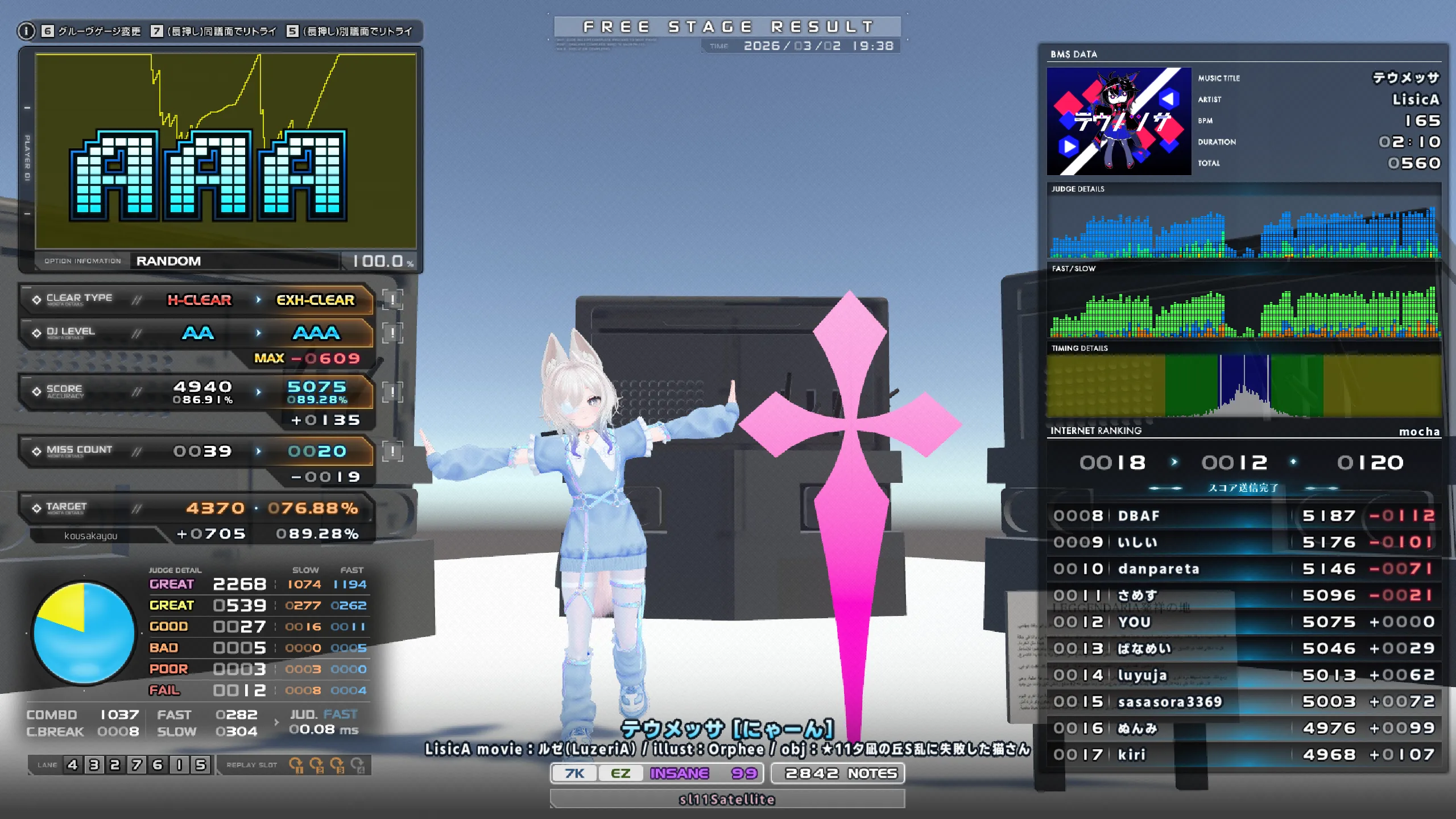
Task: Click the song jacket thumbnail
Action: (x=1119, y=121)
